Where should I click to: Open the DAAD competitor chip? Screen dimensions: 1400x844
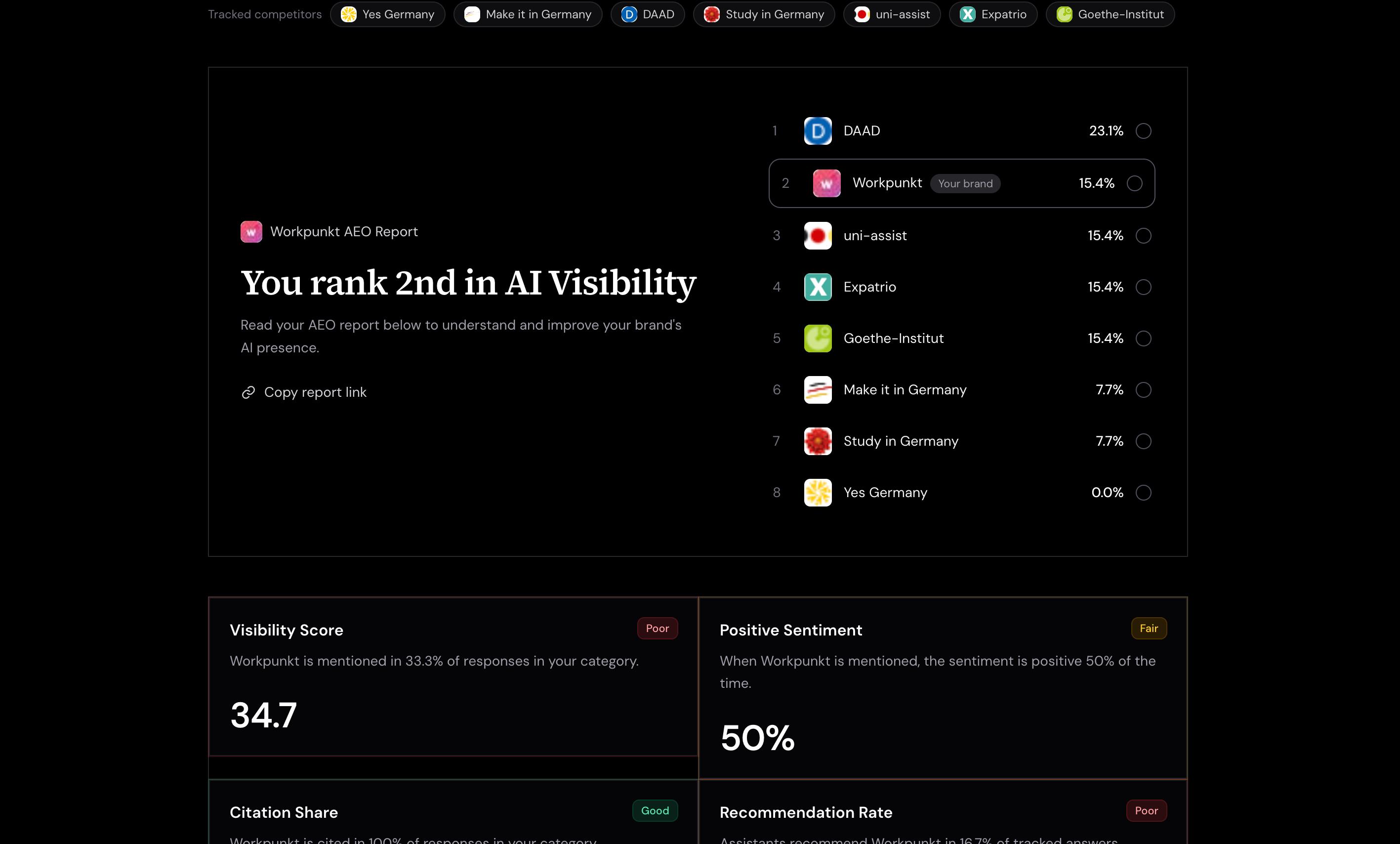pos(648,14)
